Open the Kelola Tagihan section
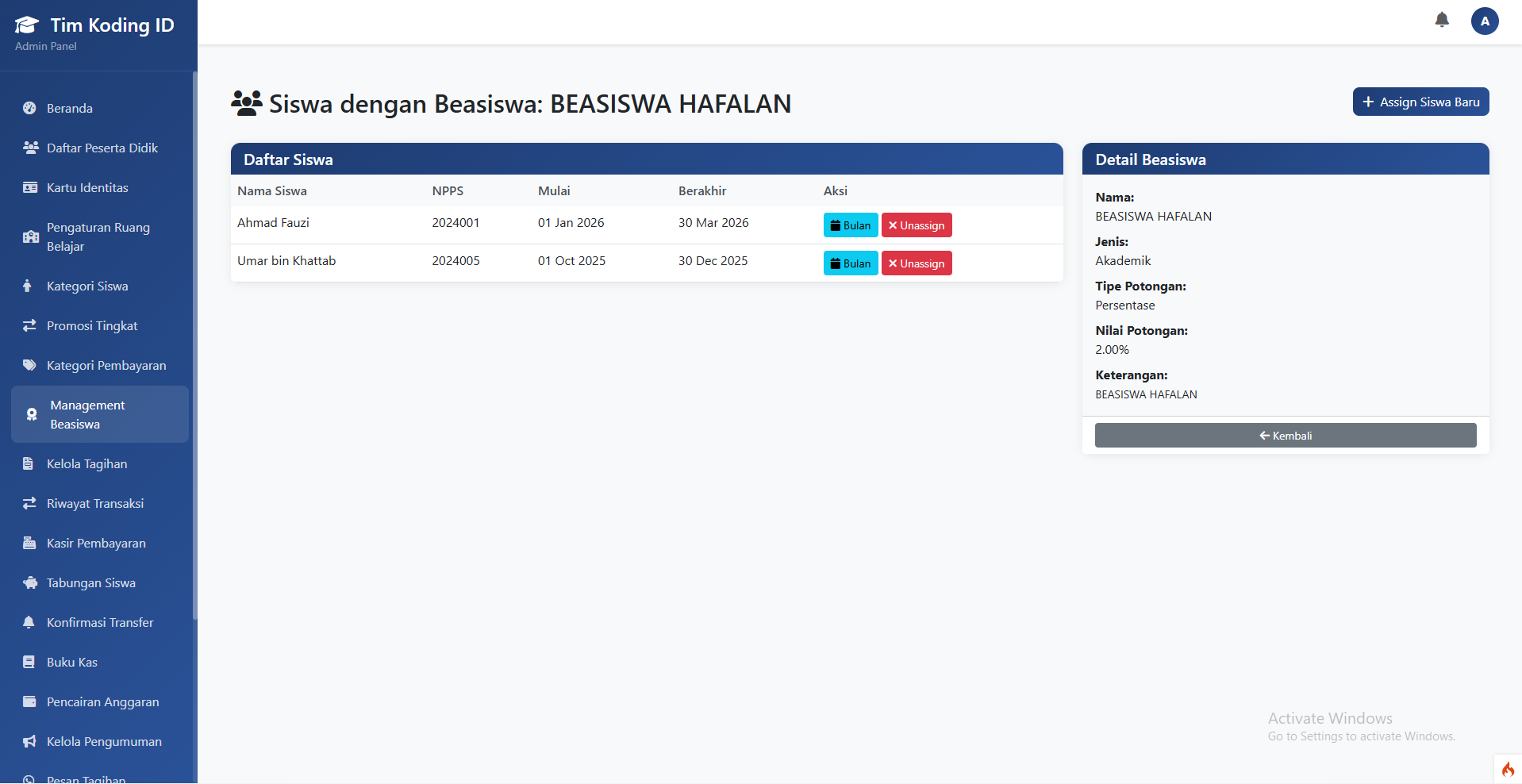Image resolution: width=1522 pixels, height=784 pixels. 86,463
